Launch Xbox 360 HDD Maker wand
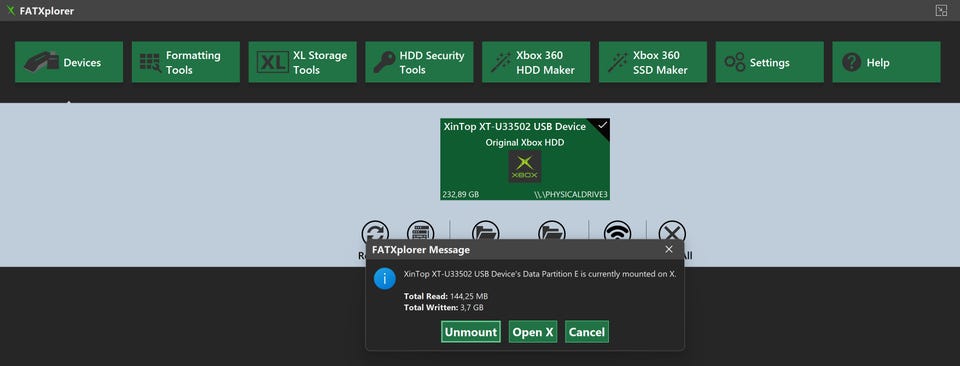Screen dimensions: 960x366 coord(500,62)
